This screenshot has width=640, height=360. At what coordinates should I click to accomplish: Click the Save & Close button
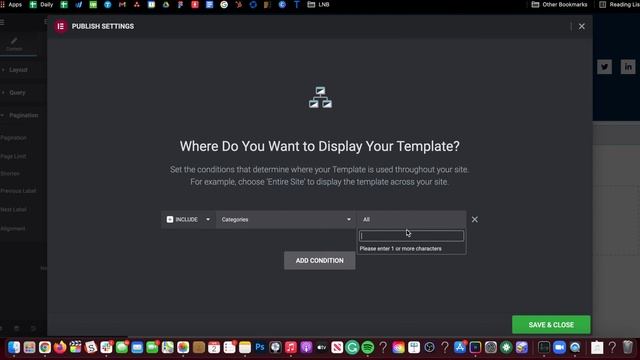551,325
